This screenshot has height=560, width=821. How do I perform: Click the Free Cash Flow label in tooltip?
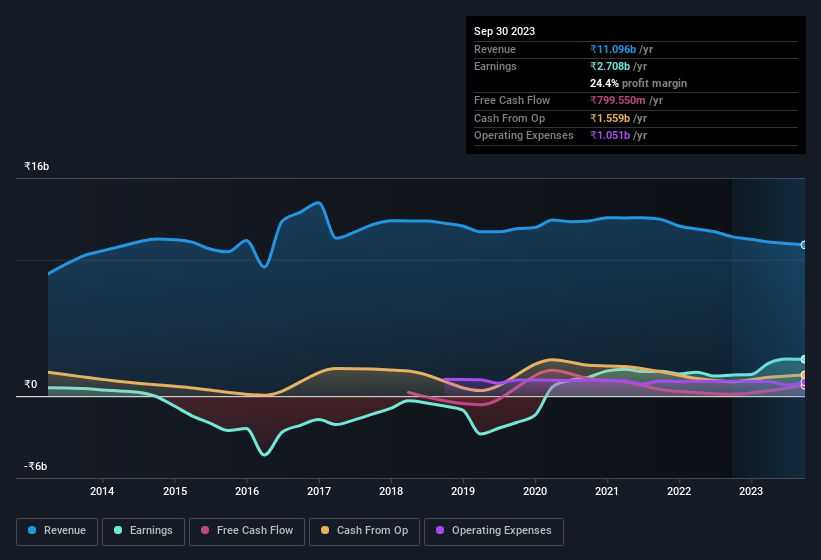512,100
